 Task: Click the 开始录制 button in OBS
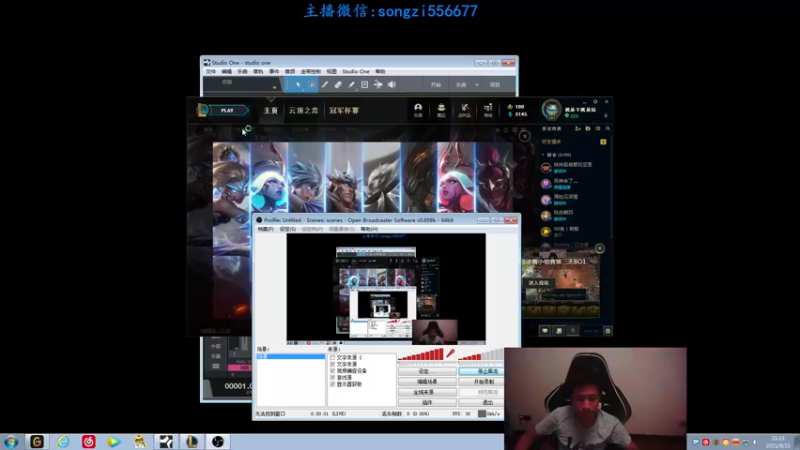coord(482,382)
